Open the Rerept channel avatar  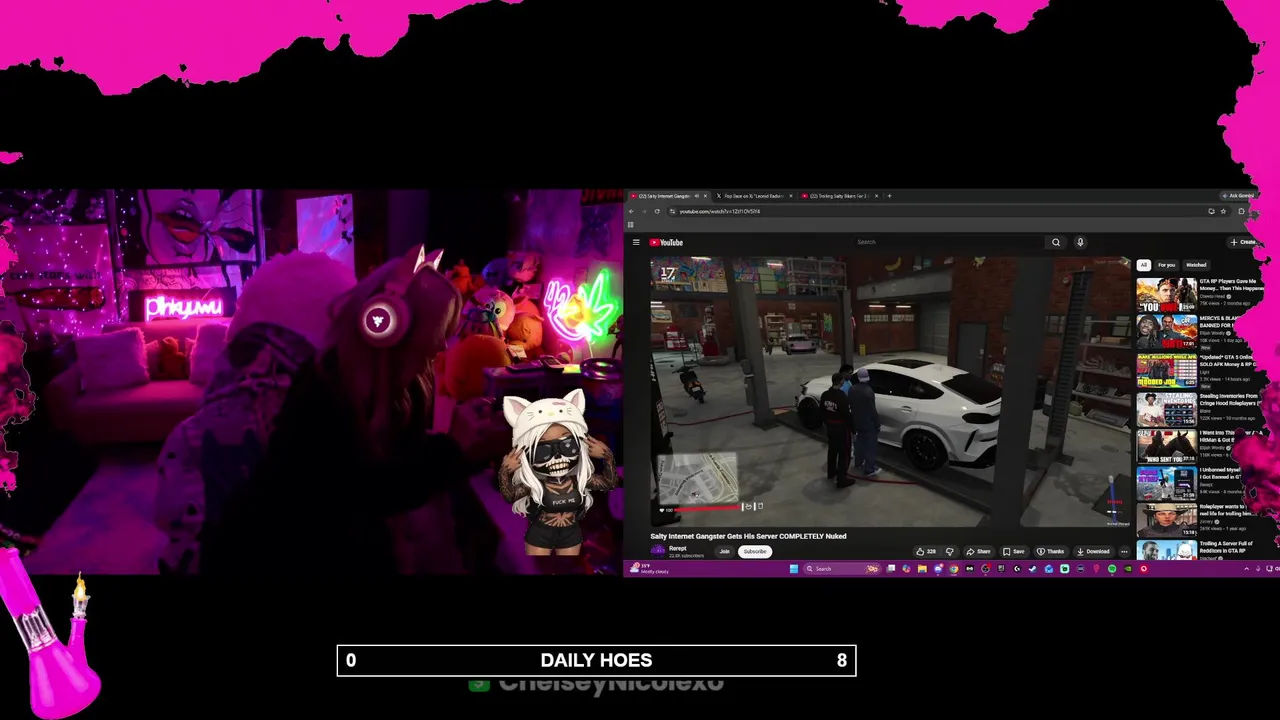pos(657,550)
